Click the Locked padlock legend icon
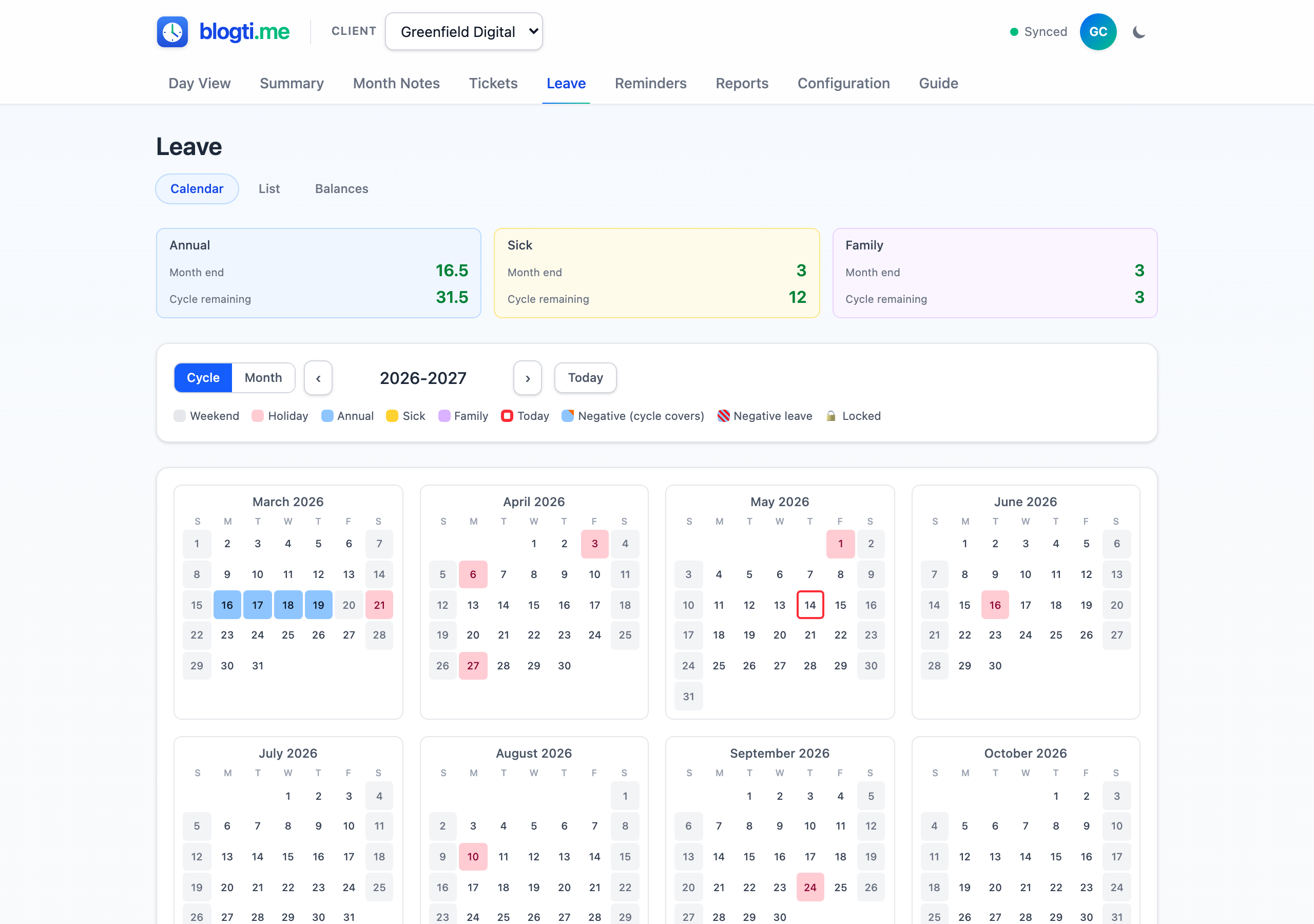This screenshot has width=1314, height=924. 830,416
